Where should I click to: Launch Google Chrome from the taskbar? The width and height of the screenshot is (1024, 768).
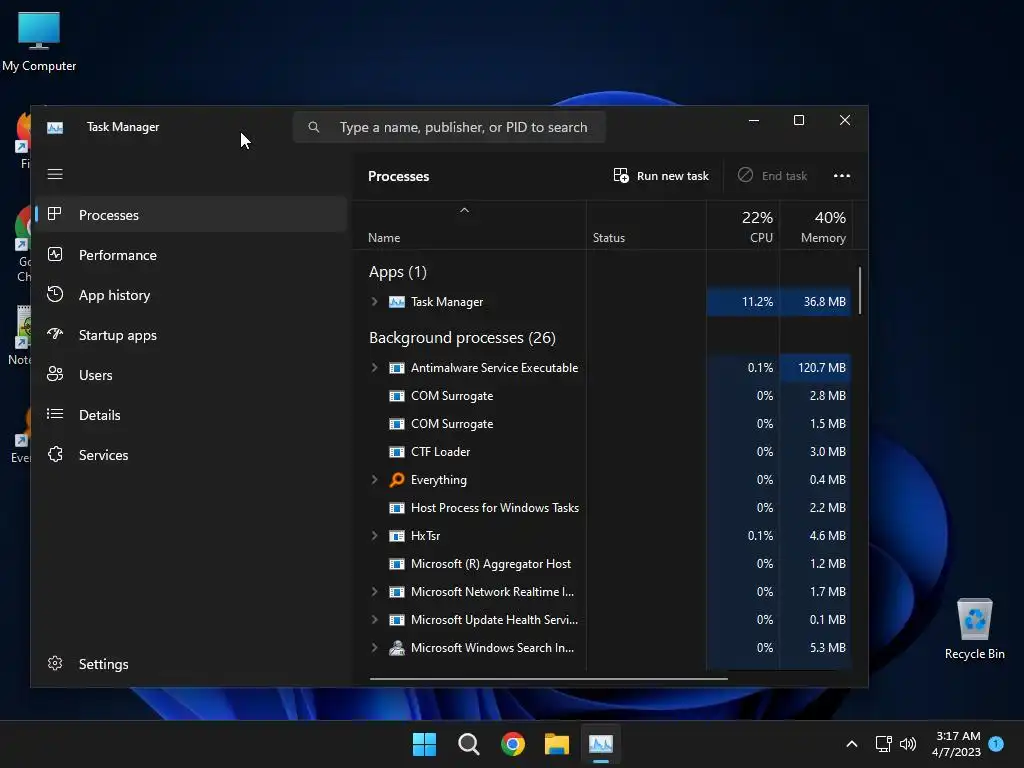[513, 744]
